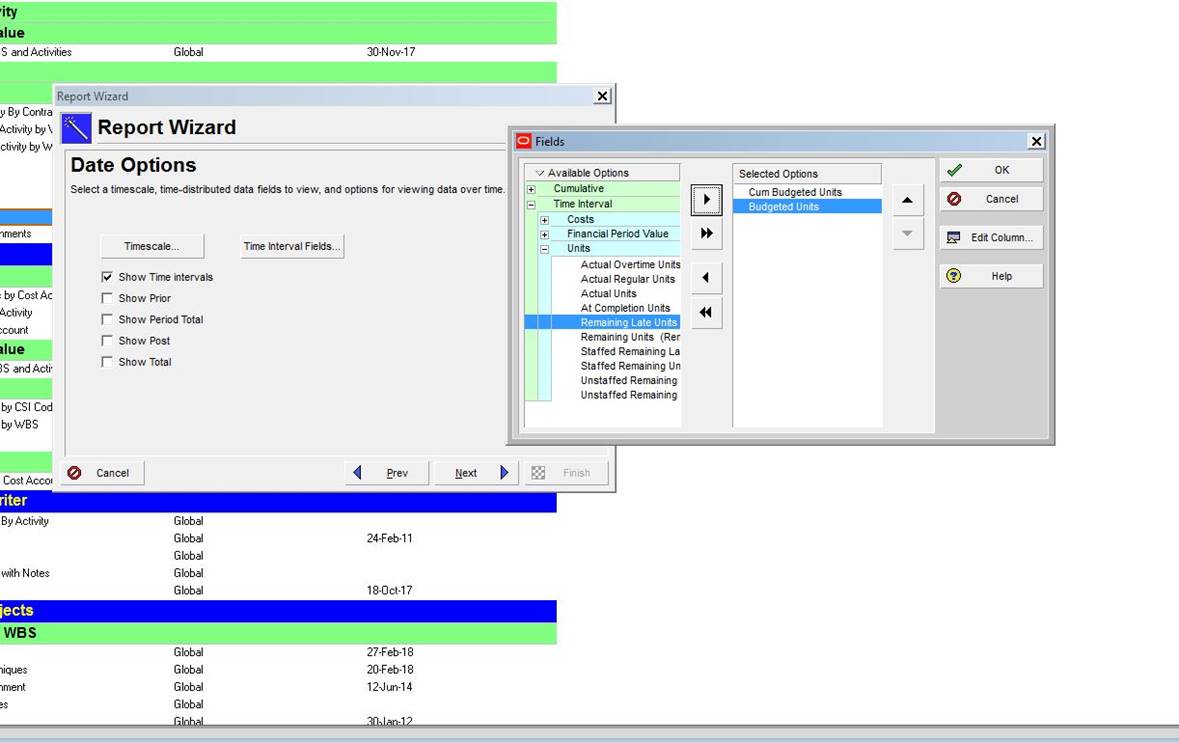Open Help in the Fields dialog
Image resolution: width=1179 pixels, height=743 pixels.
991,276
